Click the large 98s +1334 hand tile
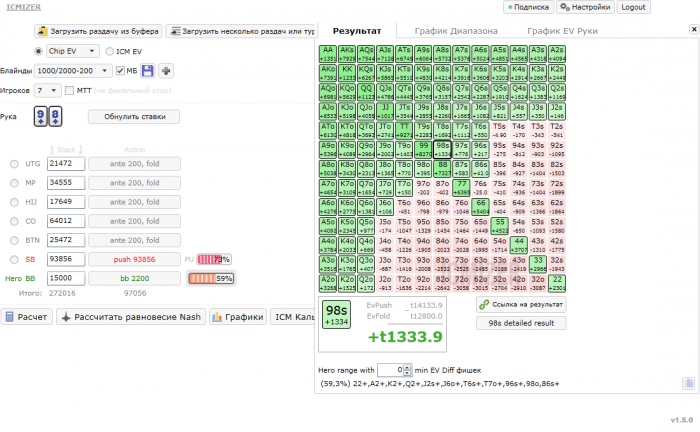 pos(336,314)
